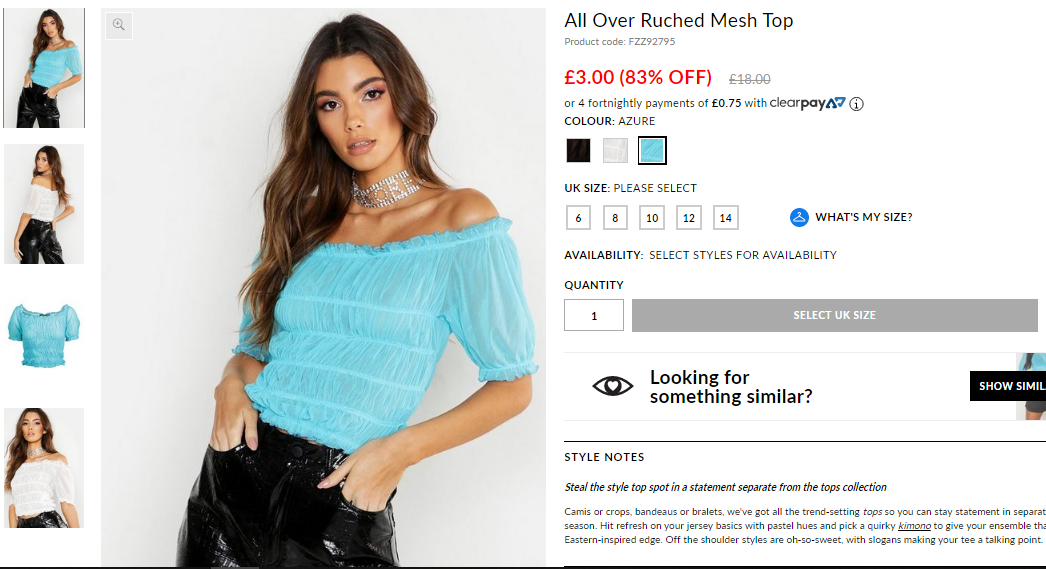Select UK size 6
This screenshot has width=1046, height=569.
point(578,217)
